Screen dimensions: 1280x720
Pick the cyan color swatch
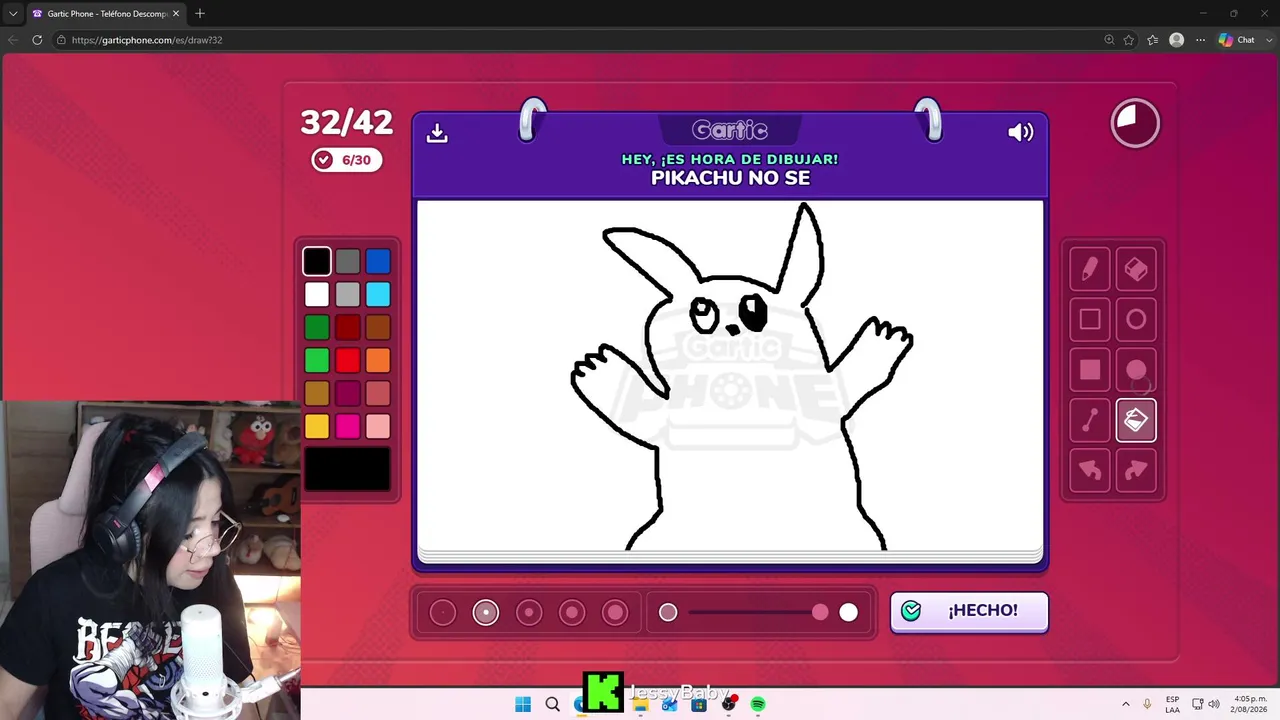[378, 294]
